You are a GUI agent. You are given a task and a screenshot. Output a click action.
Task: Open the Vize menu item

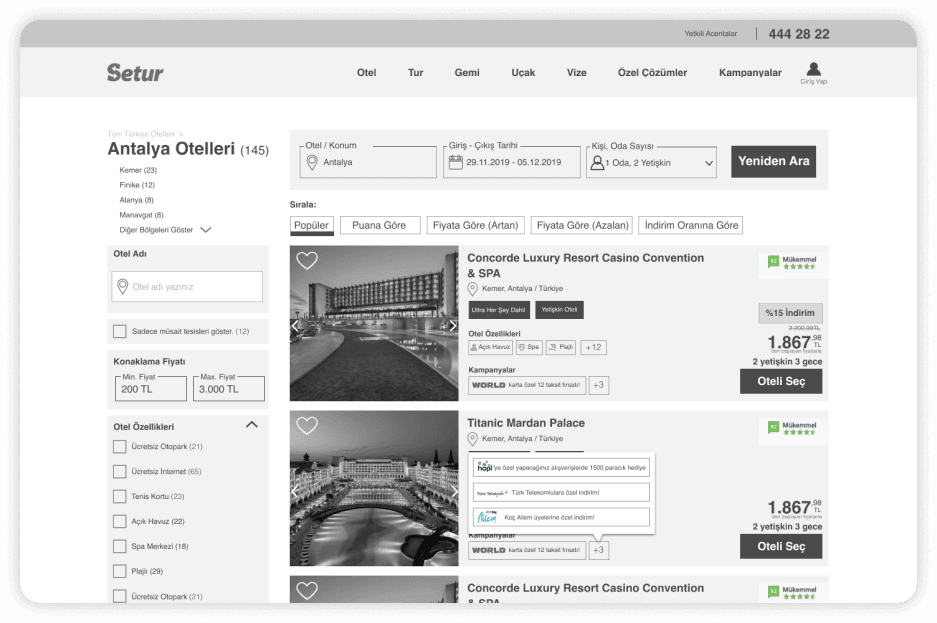click(x=576, y=73)
